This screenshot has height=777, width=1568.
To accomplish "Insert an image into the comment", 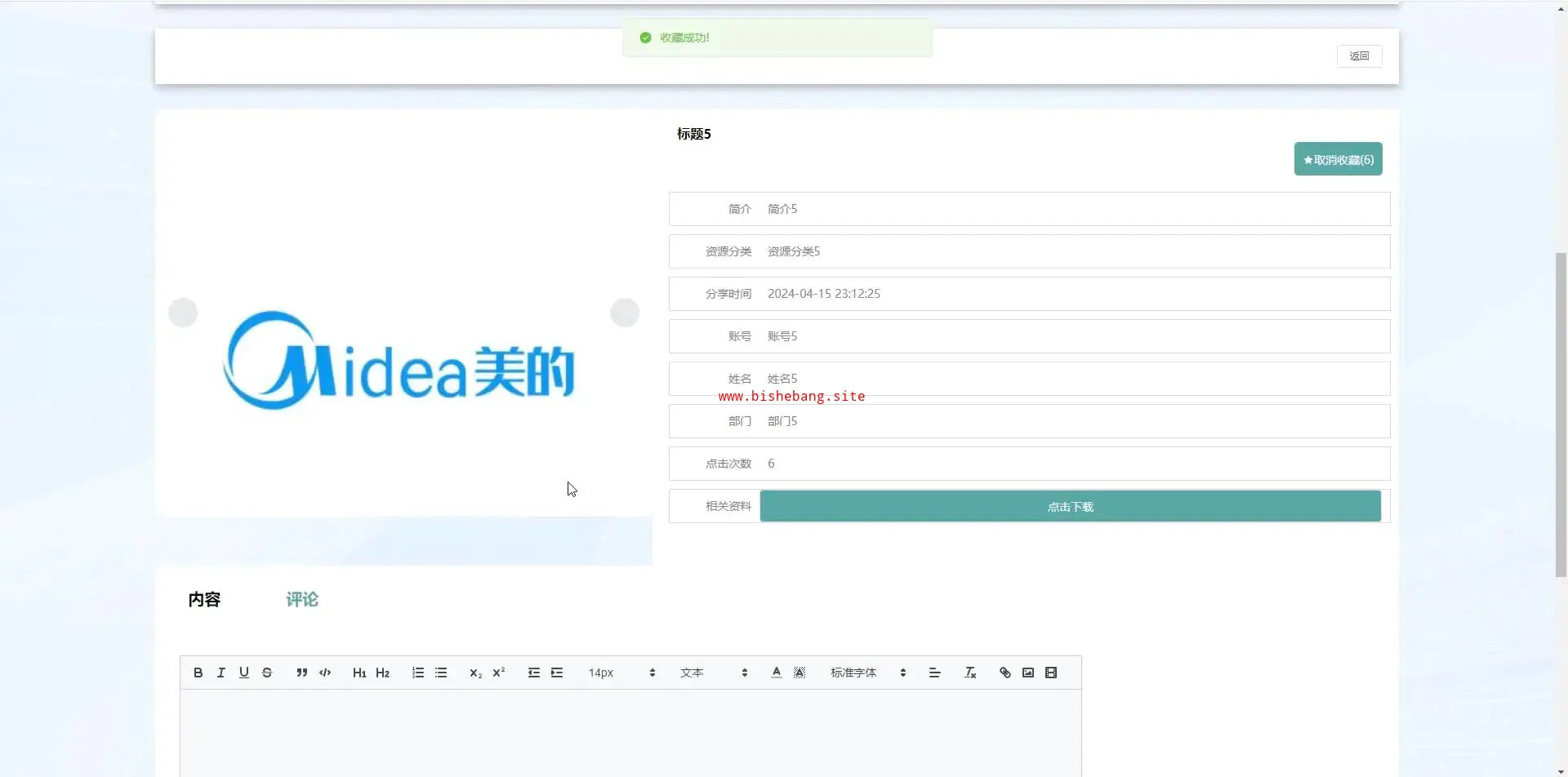I will (x=1028, y=673).
